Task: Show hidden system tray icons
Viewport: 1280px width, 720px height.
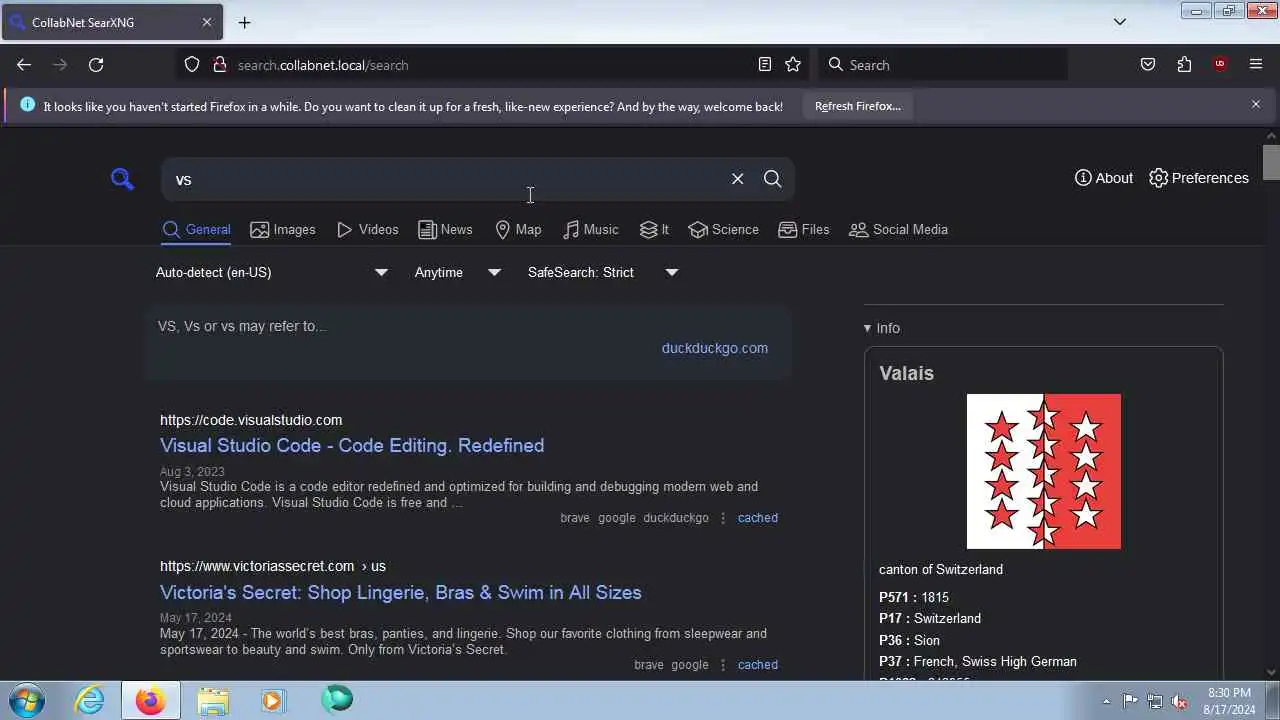Action: (1106, 701)
